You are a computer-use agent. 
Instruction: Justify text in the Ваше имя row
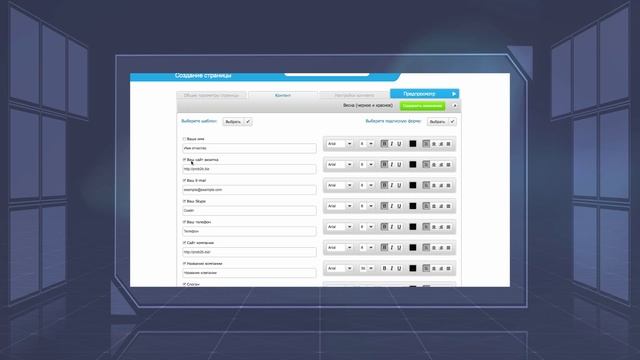tap(449, 144)
